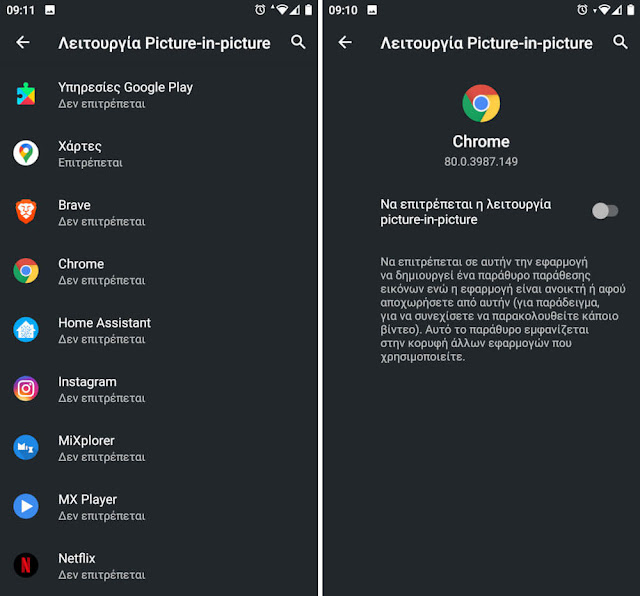The width and height of the screenshot is (640, 596).
Task: Open Home Assistant picture-in-picture settings
Action: 158,330
